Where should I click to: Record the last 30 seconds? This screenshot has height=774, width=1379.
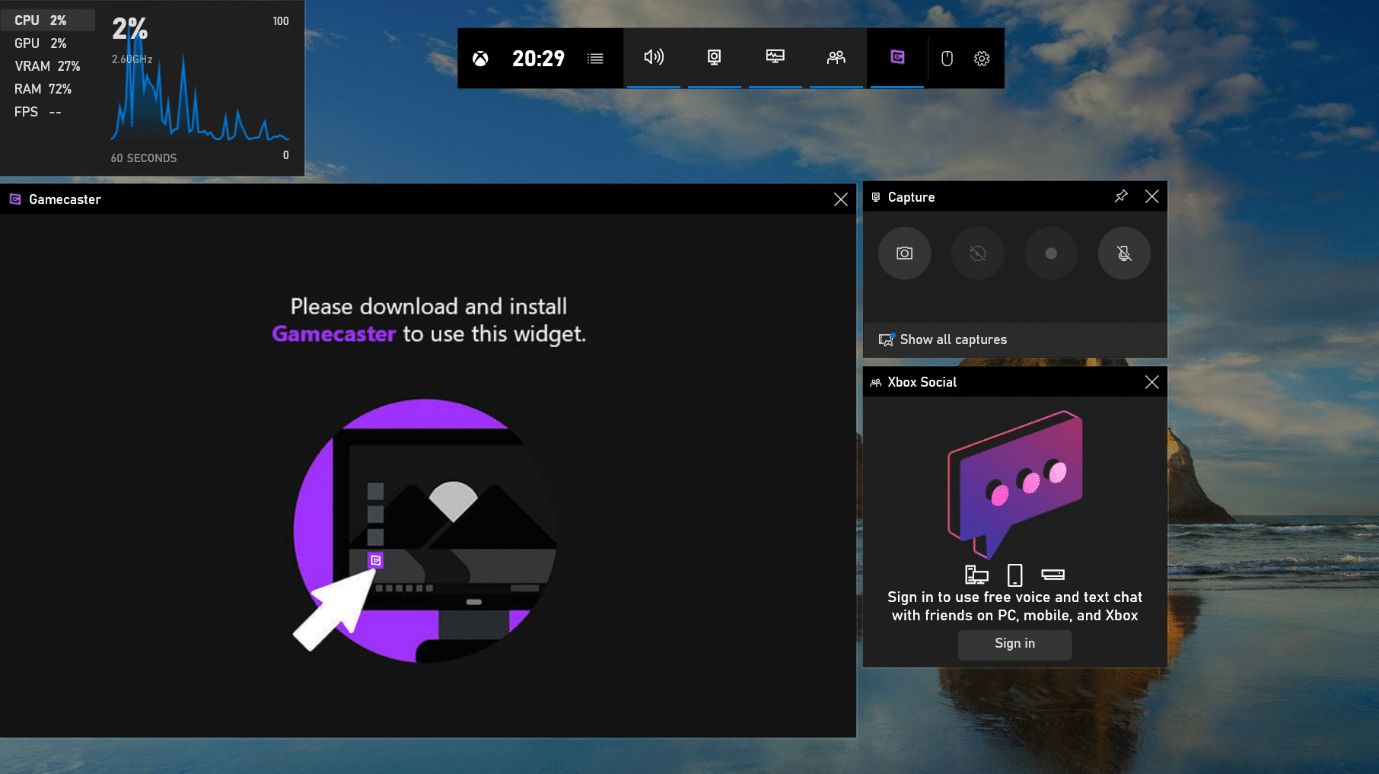pos(977,253)
